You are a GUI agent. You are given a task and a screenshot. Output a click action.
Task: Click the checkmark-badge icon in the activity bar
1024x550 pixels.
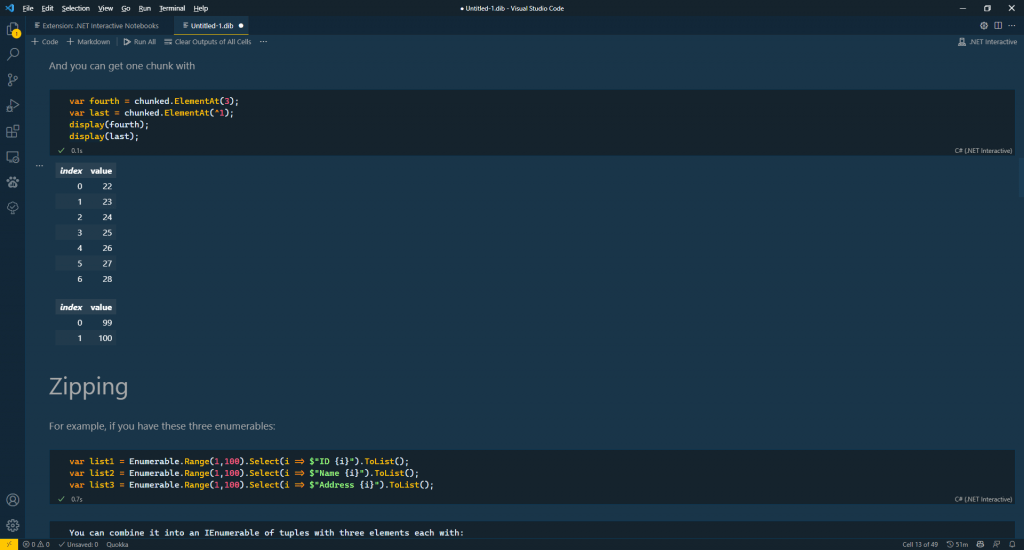tap(12, 208)
